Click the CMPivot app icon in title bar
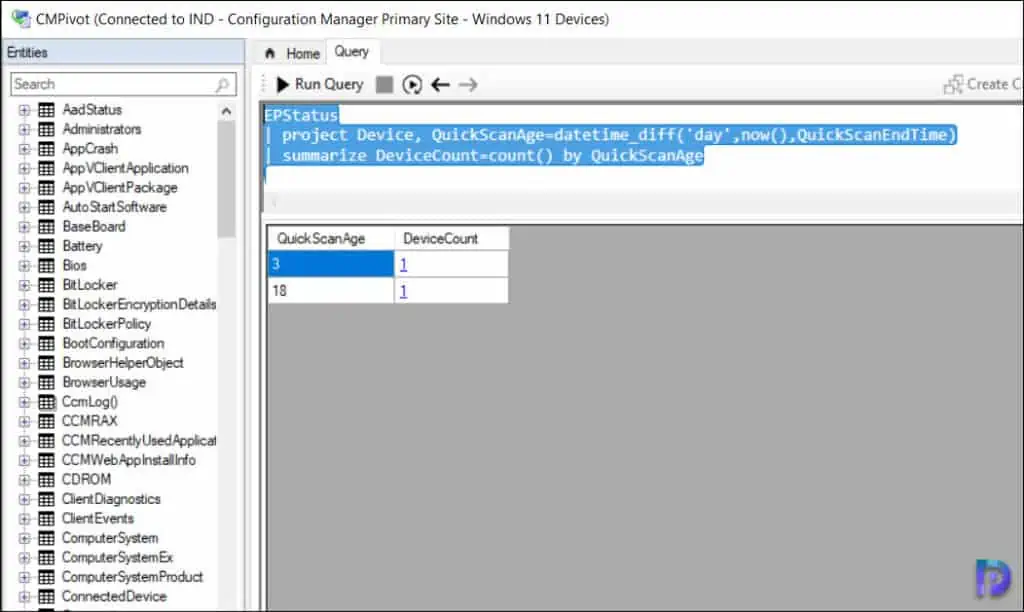The image size is (1024, 612). click(20, 18)
